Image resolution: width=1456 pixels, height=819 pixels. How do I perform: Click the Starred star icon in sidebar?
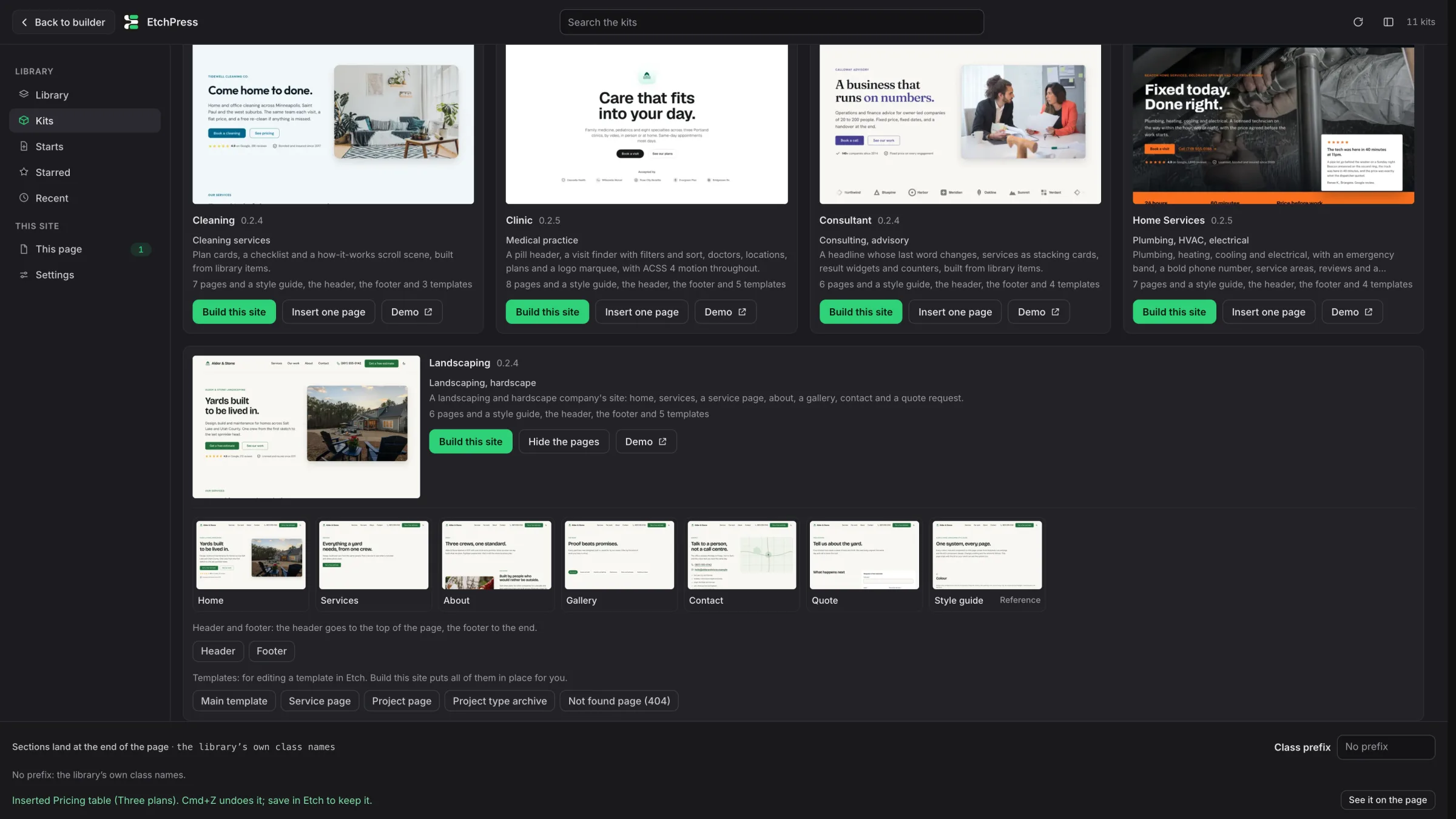tap(24, 172)
